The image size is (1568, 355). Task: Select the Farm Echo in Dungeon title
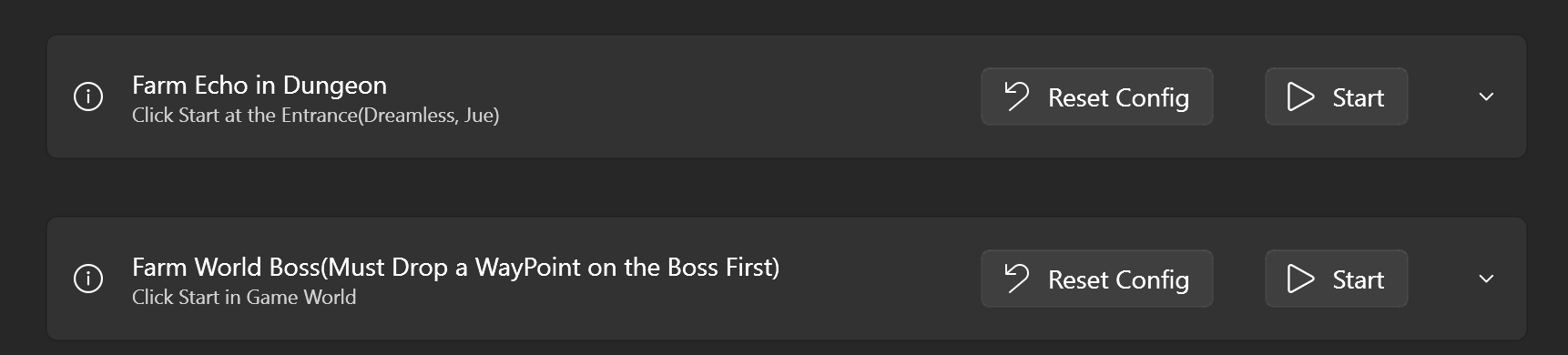tap(260, 85)
